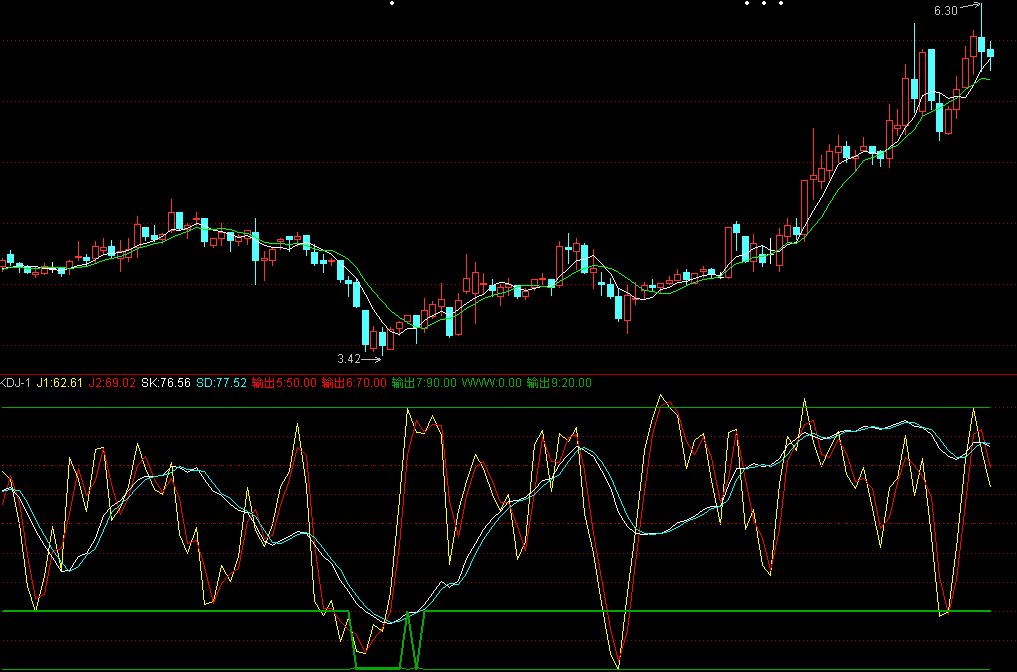Viewport: 1017px width, 672px height.
Task: Click the 6.30 high price annotation
Action: [x=945, y=11]
